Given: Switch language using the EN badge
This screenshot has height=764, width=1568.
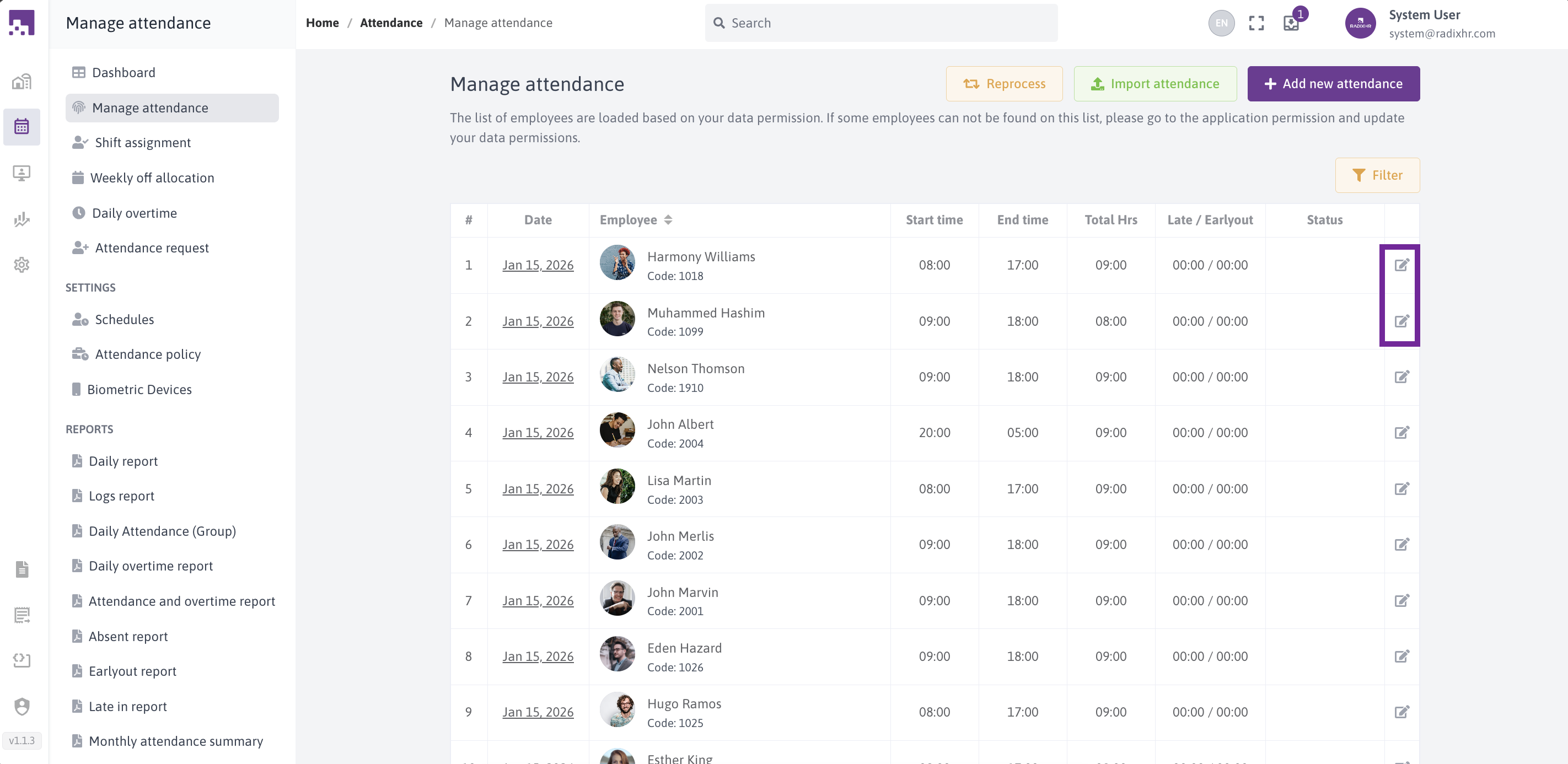Looking at the screenshot, I should 1221,23.
